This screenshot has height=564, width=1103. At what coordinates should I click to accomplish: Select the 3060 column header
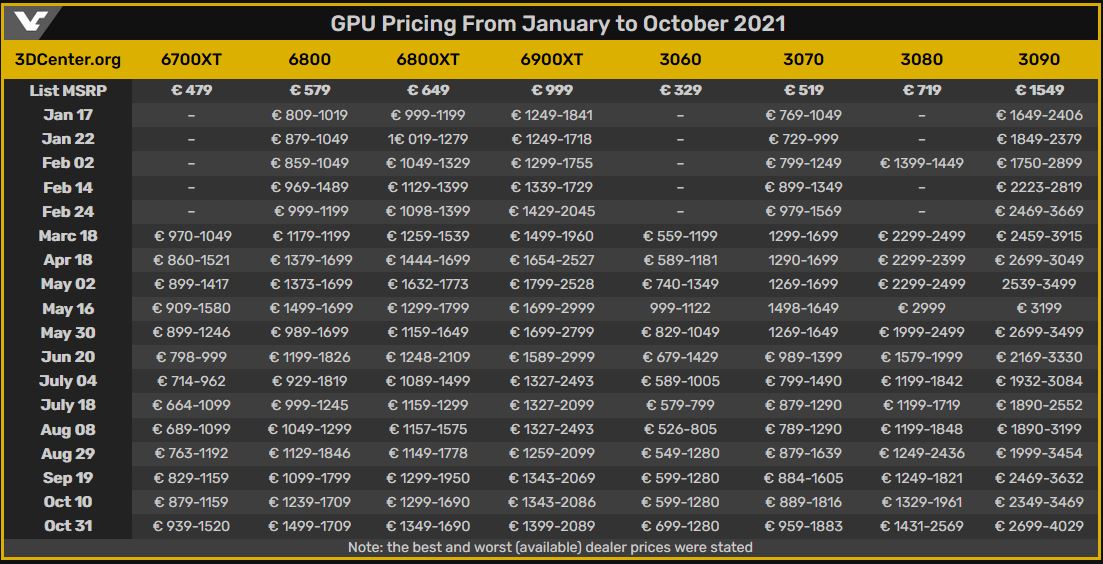click(x=680, y=60)
